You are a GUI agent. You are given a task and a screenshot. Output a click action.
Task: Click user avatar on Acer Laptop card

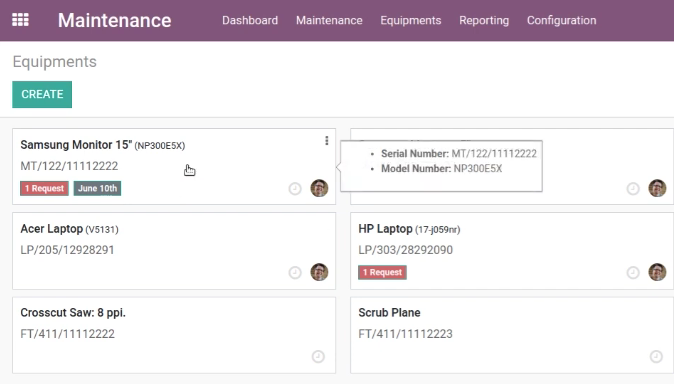pos(319,272)
